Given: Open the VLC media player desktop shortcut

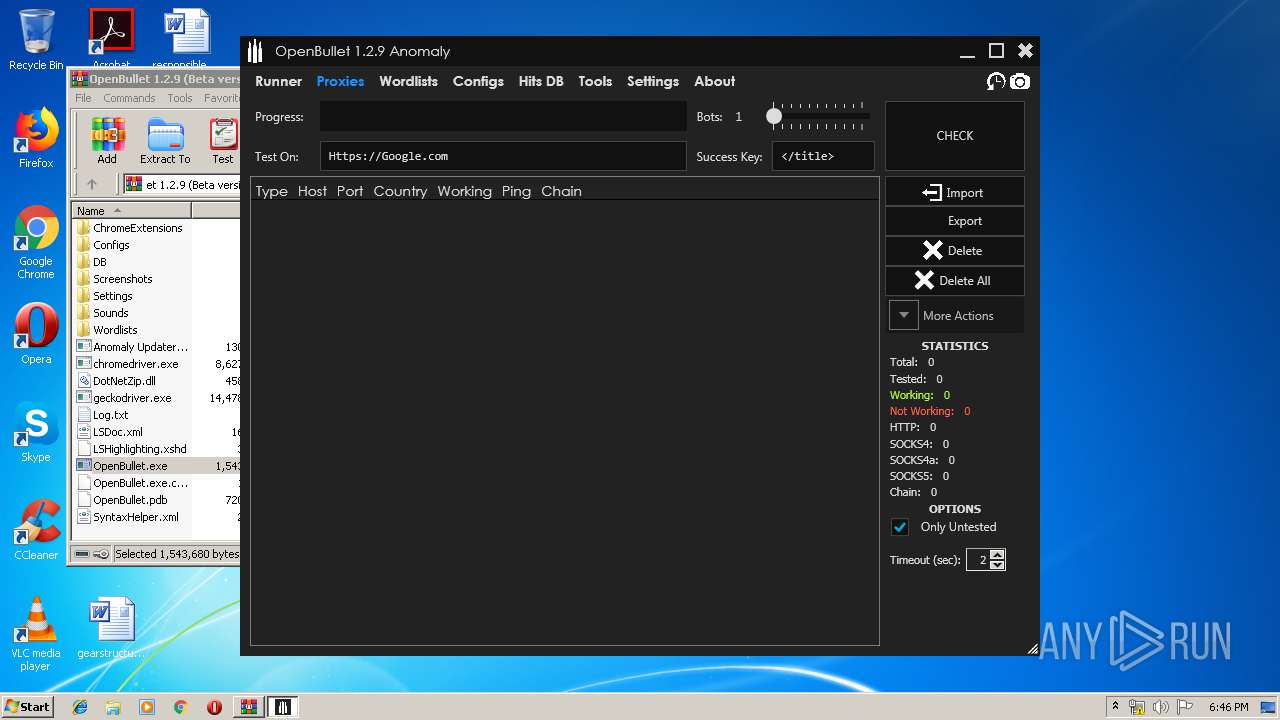Looking at the screenshot, I should click(x=36, y=634).
